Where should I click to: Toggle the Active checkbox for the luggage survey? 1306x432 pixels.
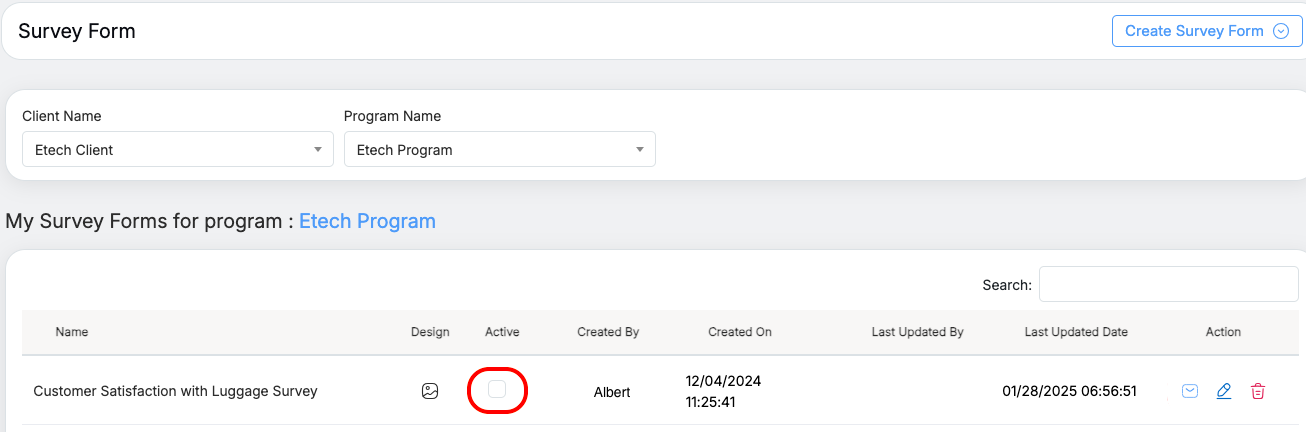click(x=497, y=390)
